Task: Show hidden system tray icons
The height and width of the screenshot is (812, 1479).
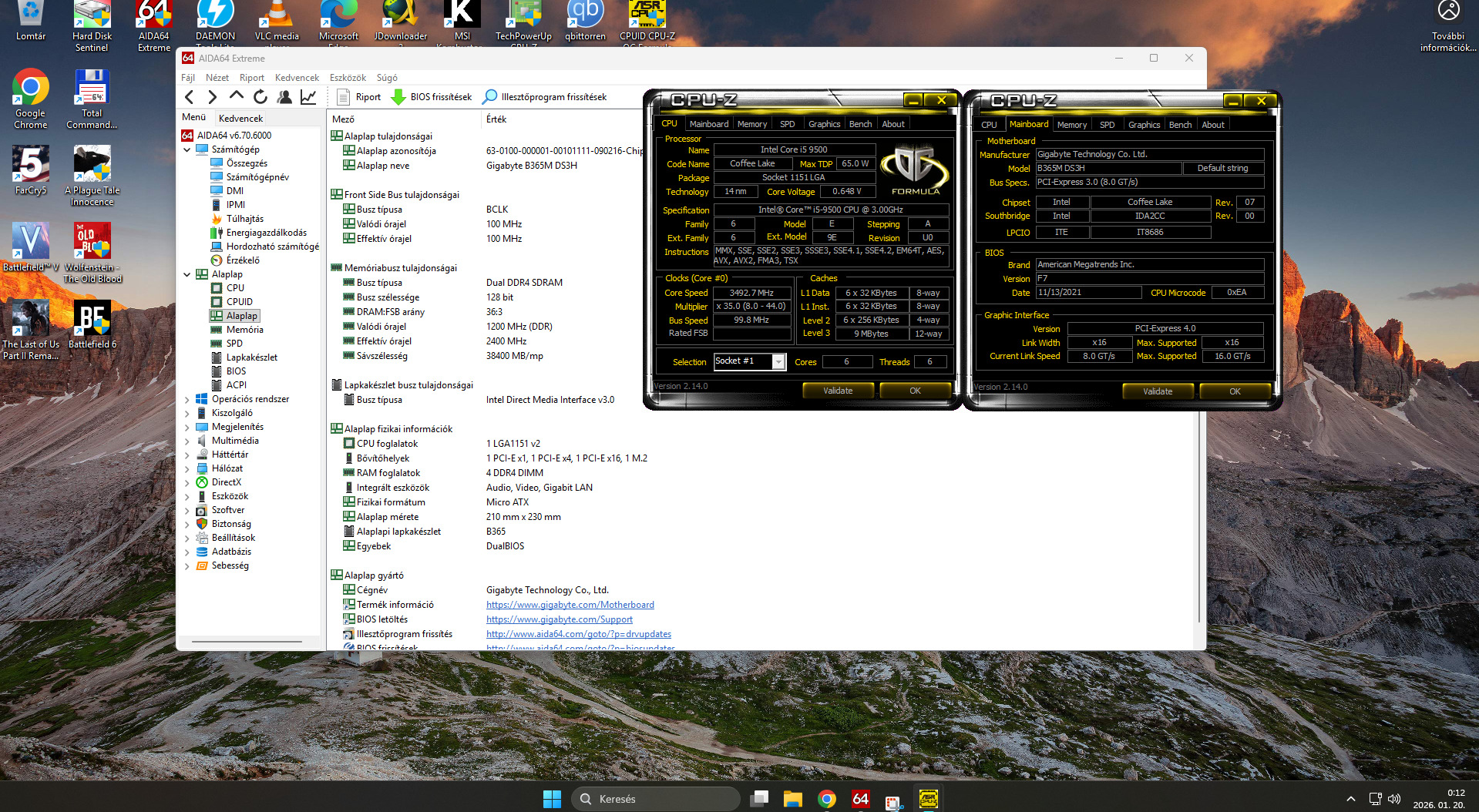Action: 1350,799
